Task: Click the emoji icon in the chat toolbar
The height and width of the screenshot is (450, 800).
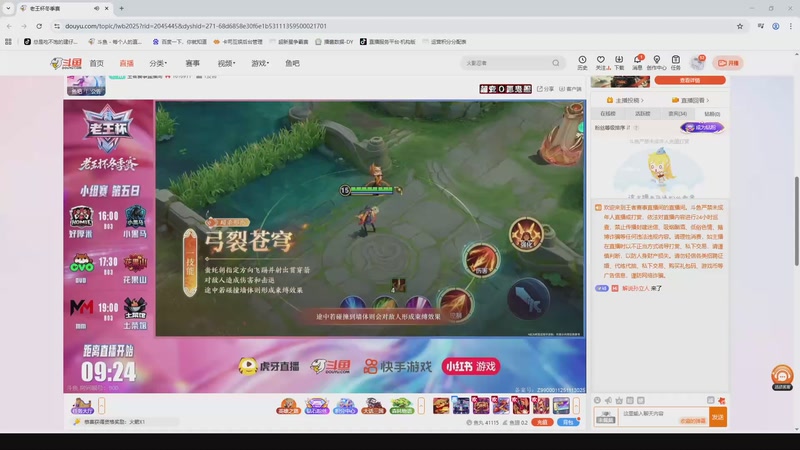Action: pyautogui.click(x=597, y=401)
